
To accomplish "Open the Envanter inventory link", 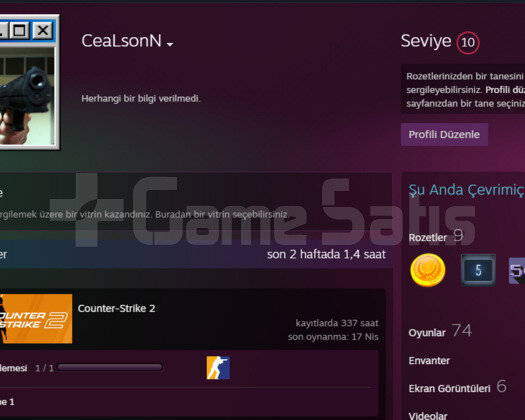I will pos(429,361).
